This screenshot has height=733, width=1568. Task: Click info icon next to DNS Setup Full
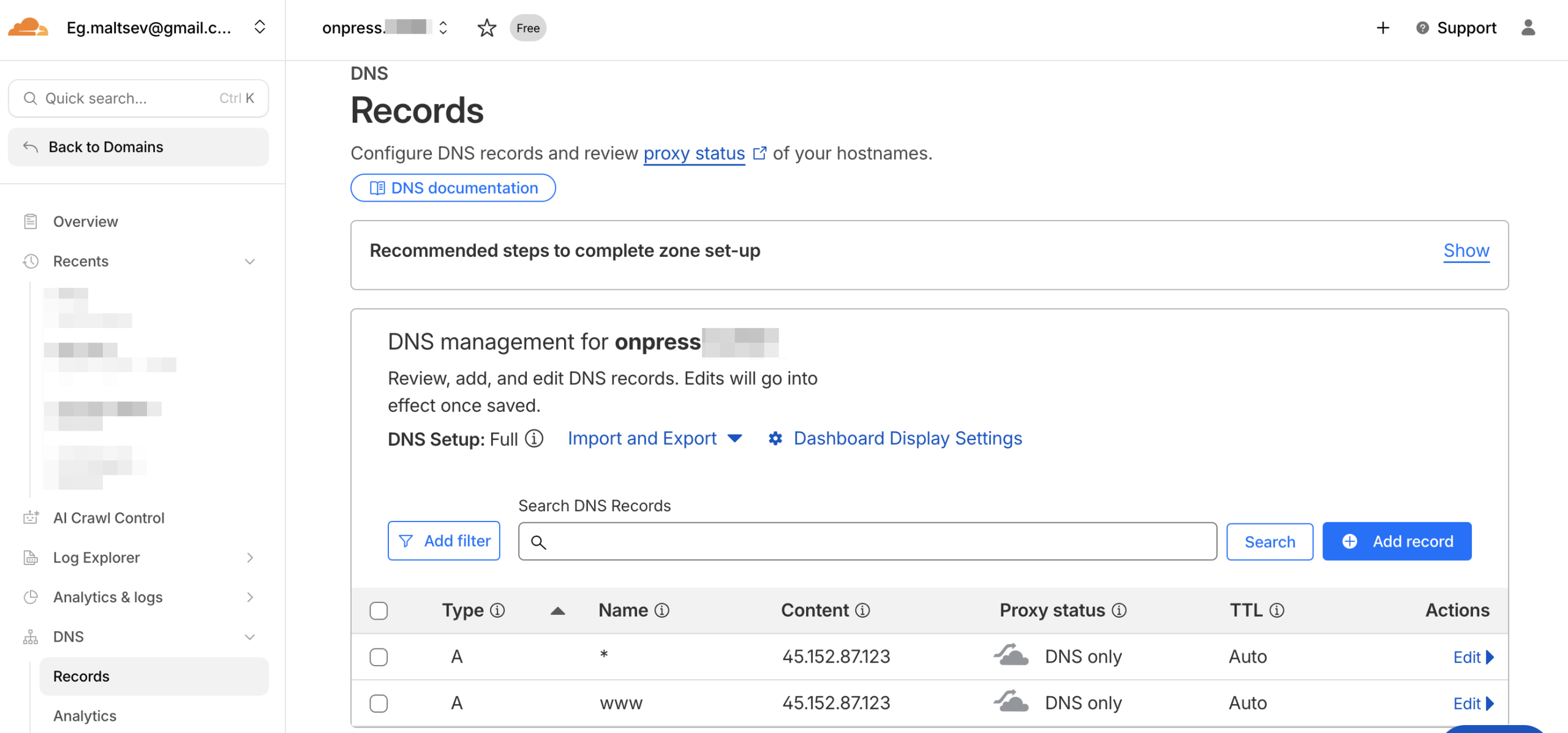(x=534, y=439)
